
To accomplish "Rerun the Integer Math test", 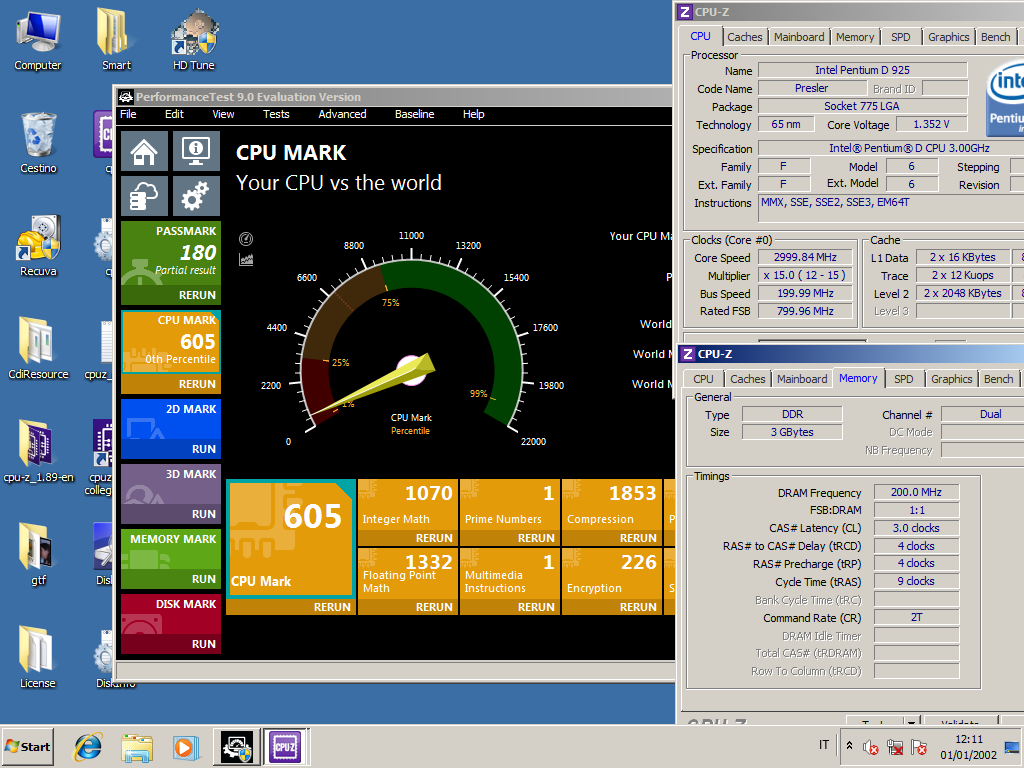I will [x=434, y=538].
